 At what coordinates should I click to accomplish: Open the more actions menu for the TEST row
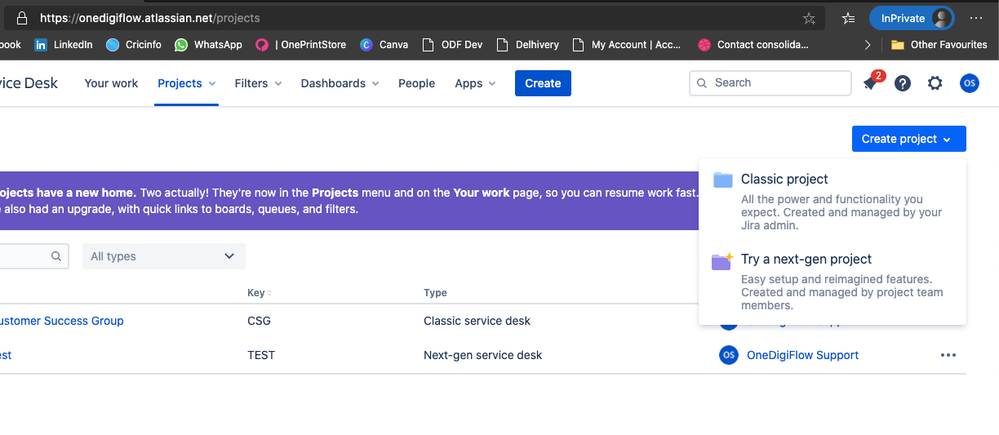948,355
